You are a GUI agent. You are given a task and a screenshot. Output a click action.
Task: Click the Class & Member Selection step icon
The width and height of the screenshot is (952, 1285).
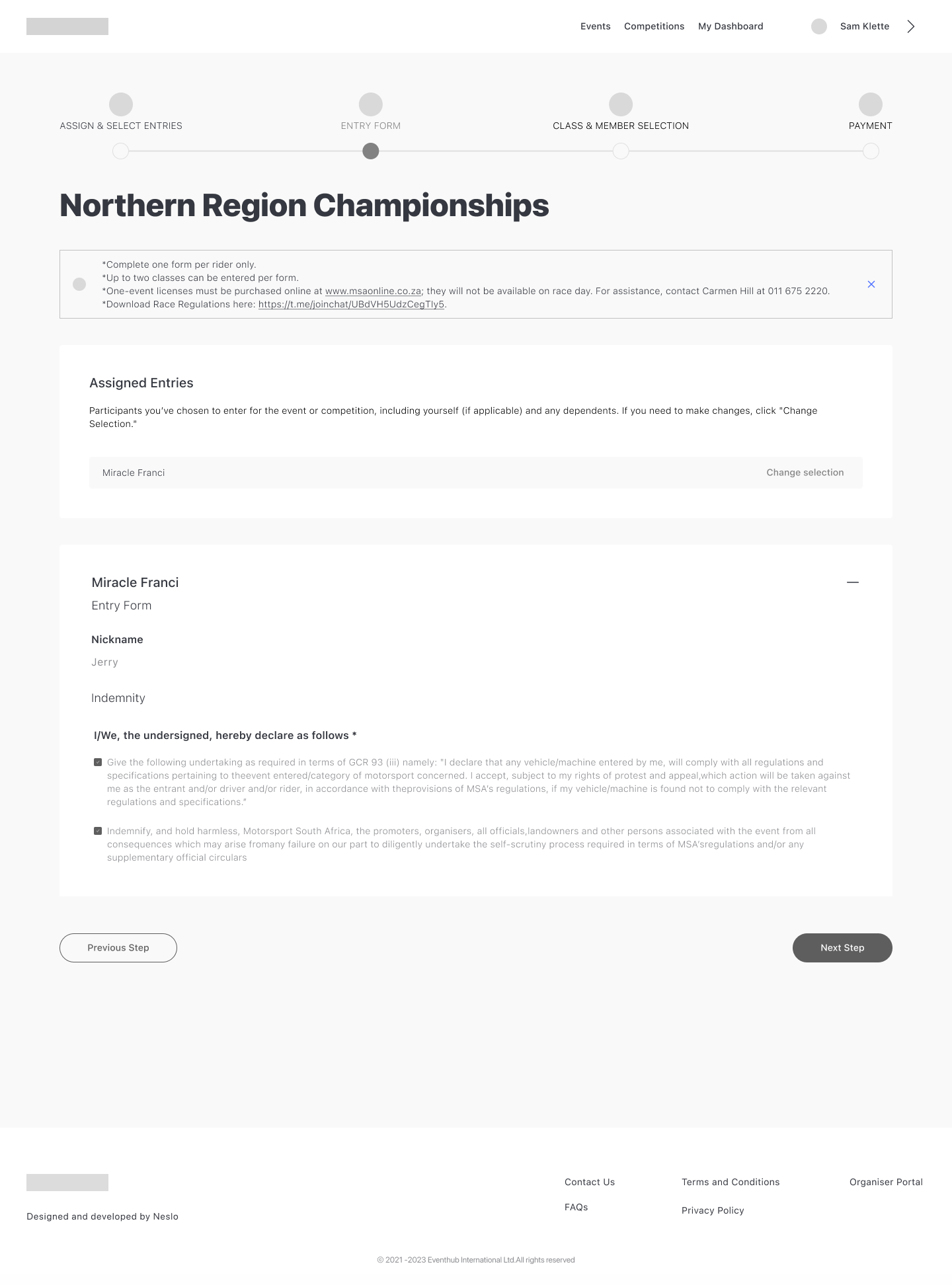pyautogui.click(x=621, y=104)
